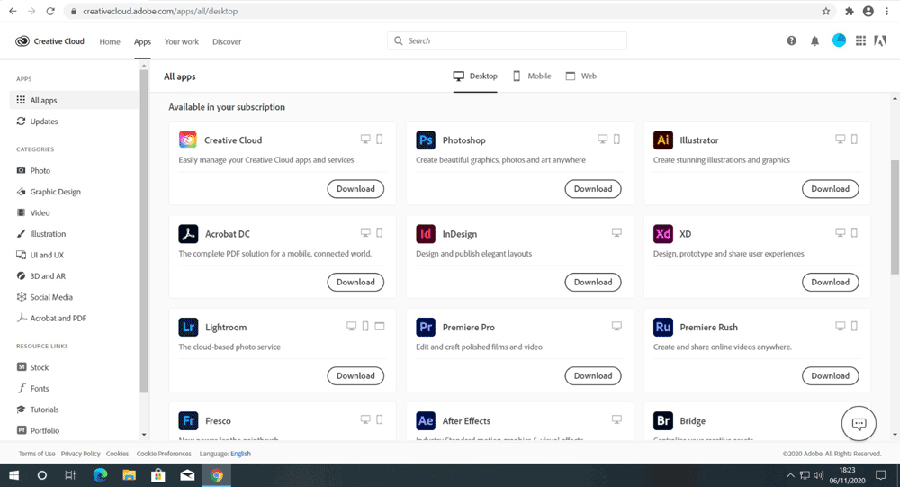
Task: Open the Acrobat and PDF category
Action: click(51, 318)
